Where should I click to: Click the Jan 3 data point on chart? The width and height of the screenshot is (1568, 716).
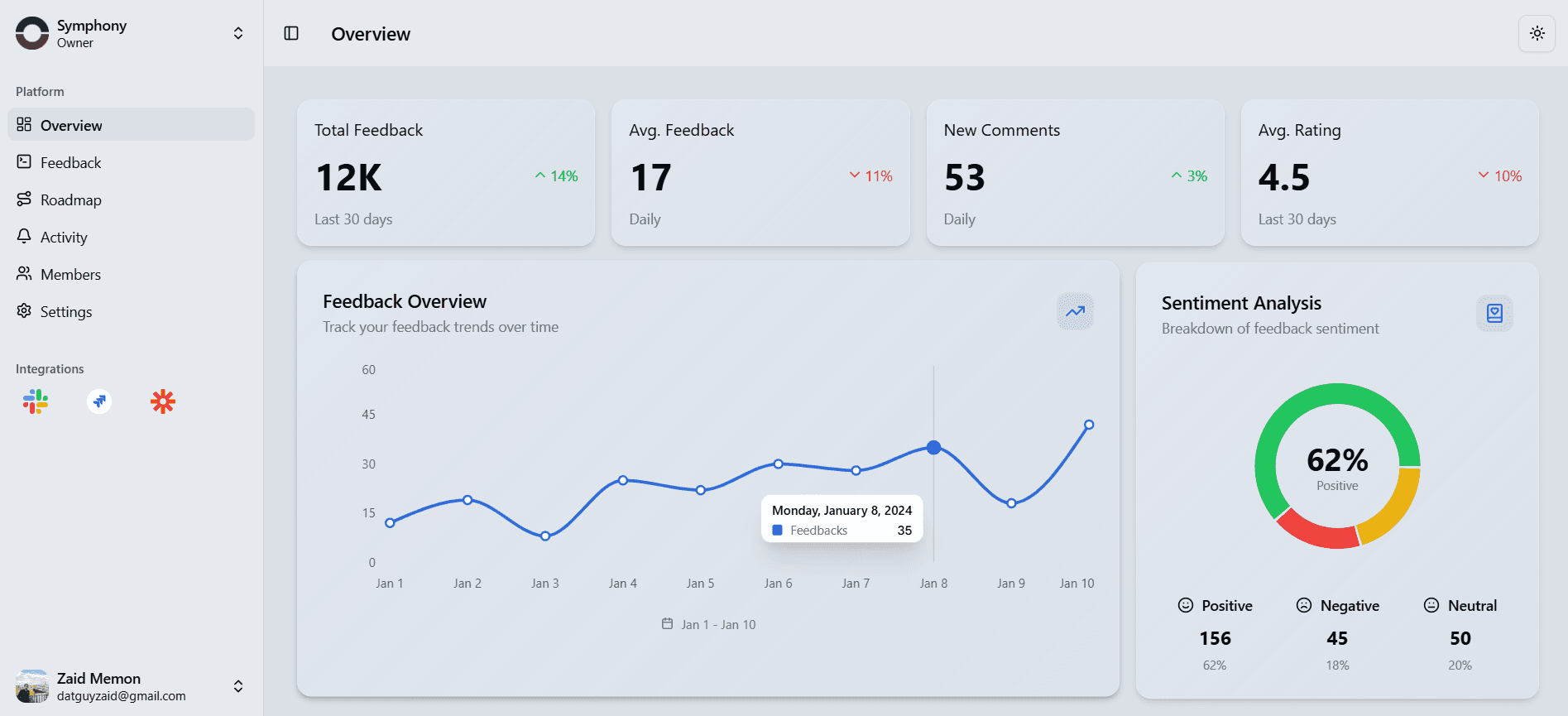point(545,536)
